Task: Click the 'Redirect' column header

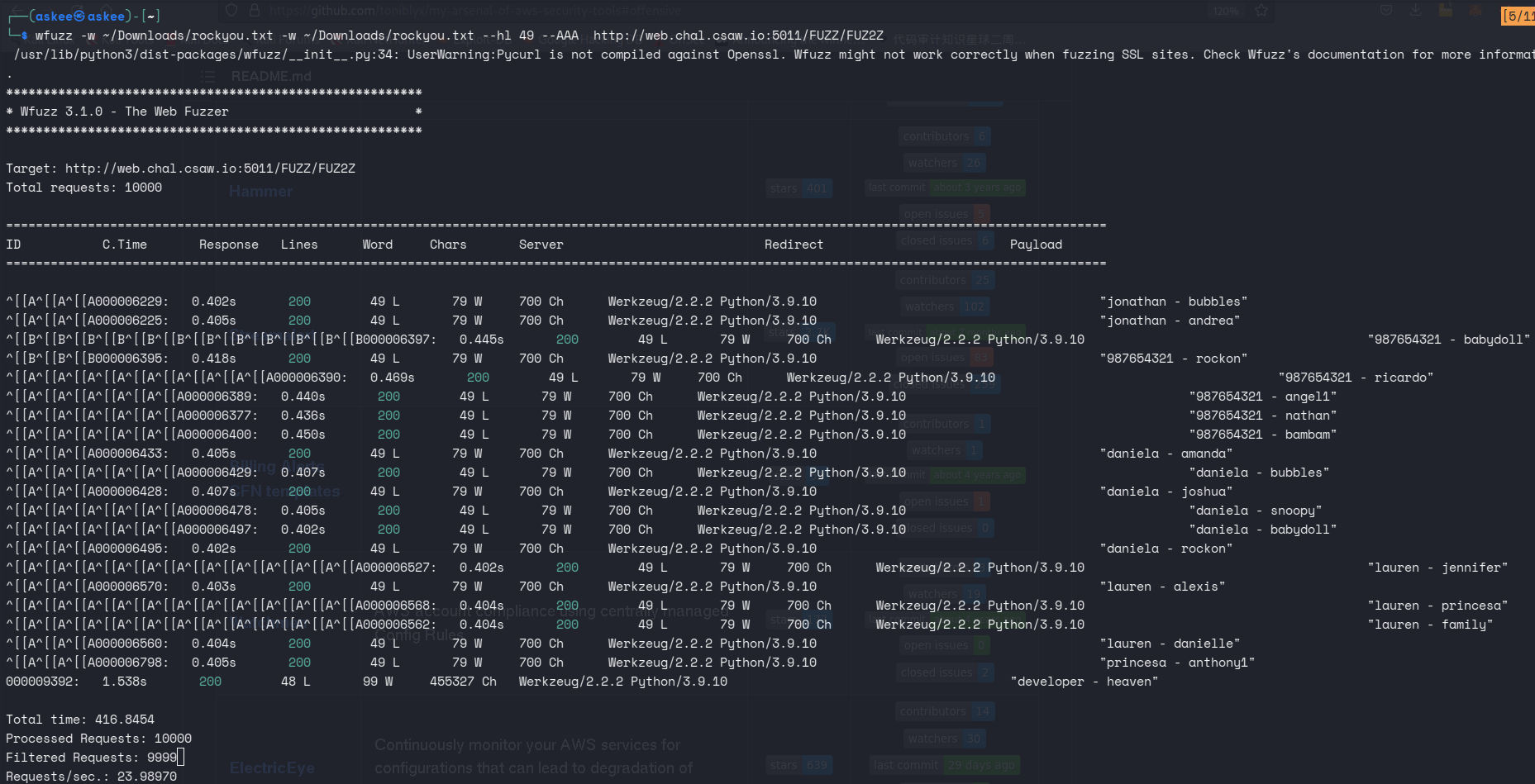Action: point(794,245)
